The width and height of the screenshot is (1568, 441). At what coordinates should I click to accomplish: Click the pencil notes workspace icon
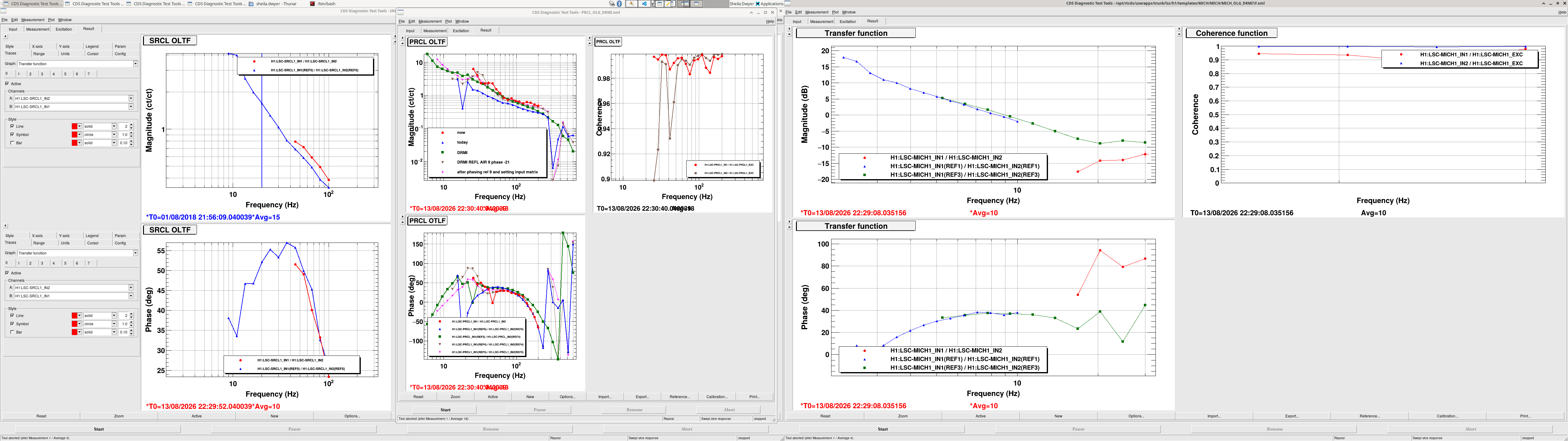click(668, 4)
